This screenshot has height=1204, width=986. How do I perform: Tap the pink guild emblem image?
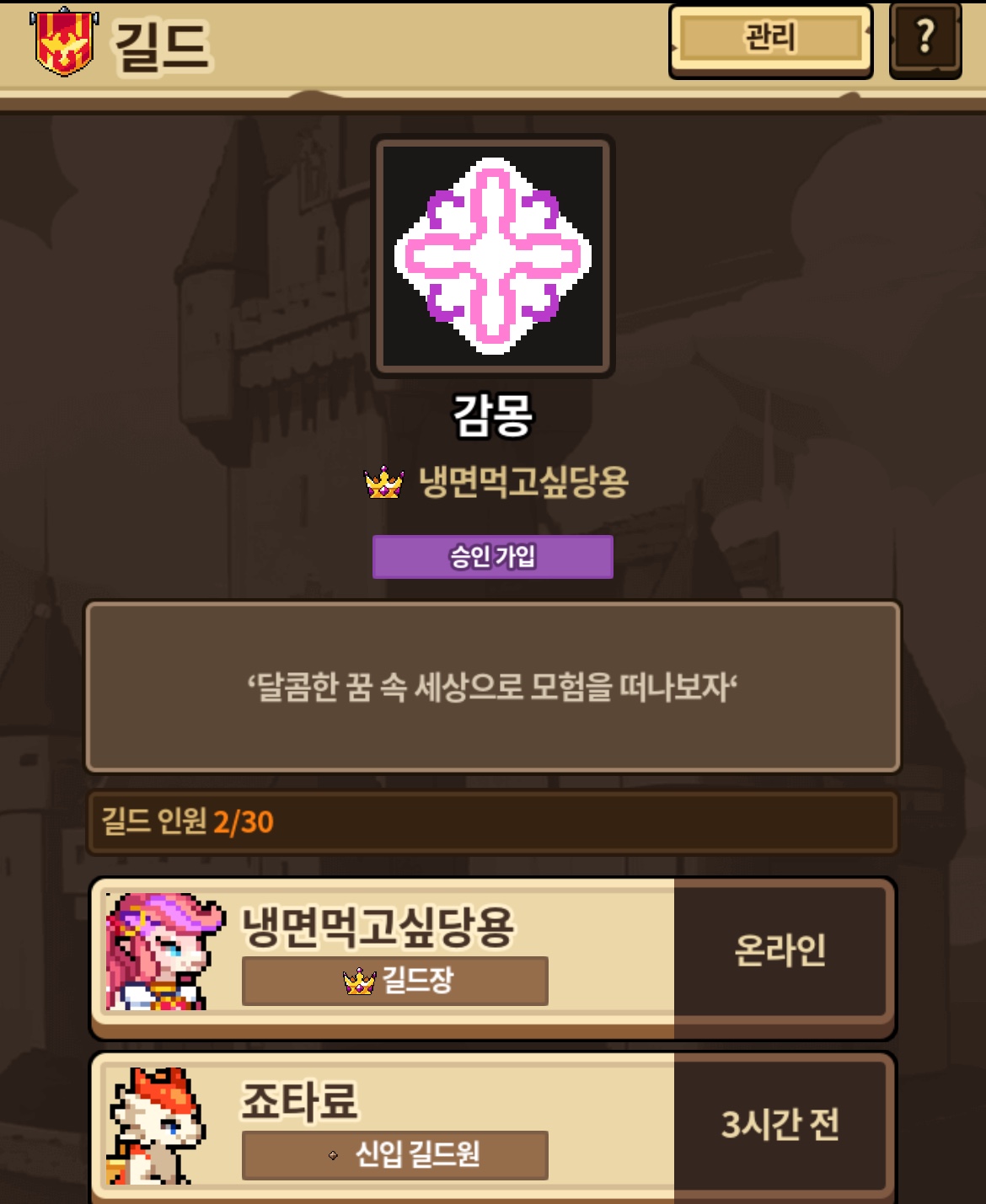click(x=493, y=256)
